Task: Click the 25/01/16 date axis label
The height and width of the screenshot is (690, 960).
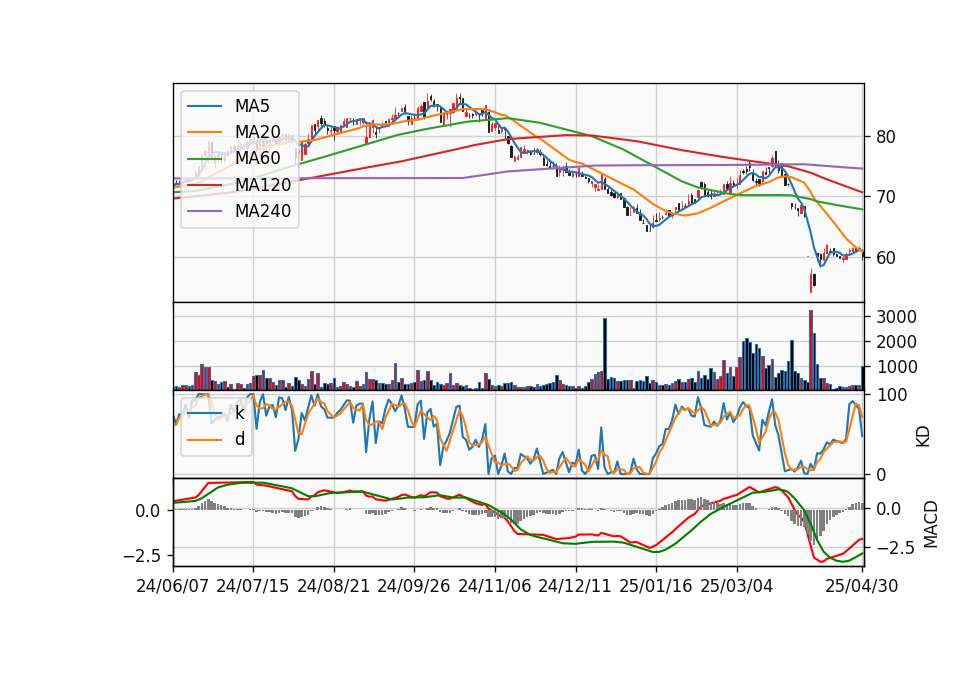Action: 656,586
